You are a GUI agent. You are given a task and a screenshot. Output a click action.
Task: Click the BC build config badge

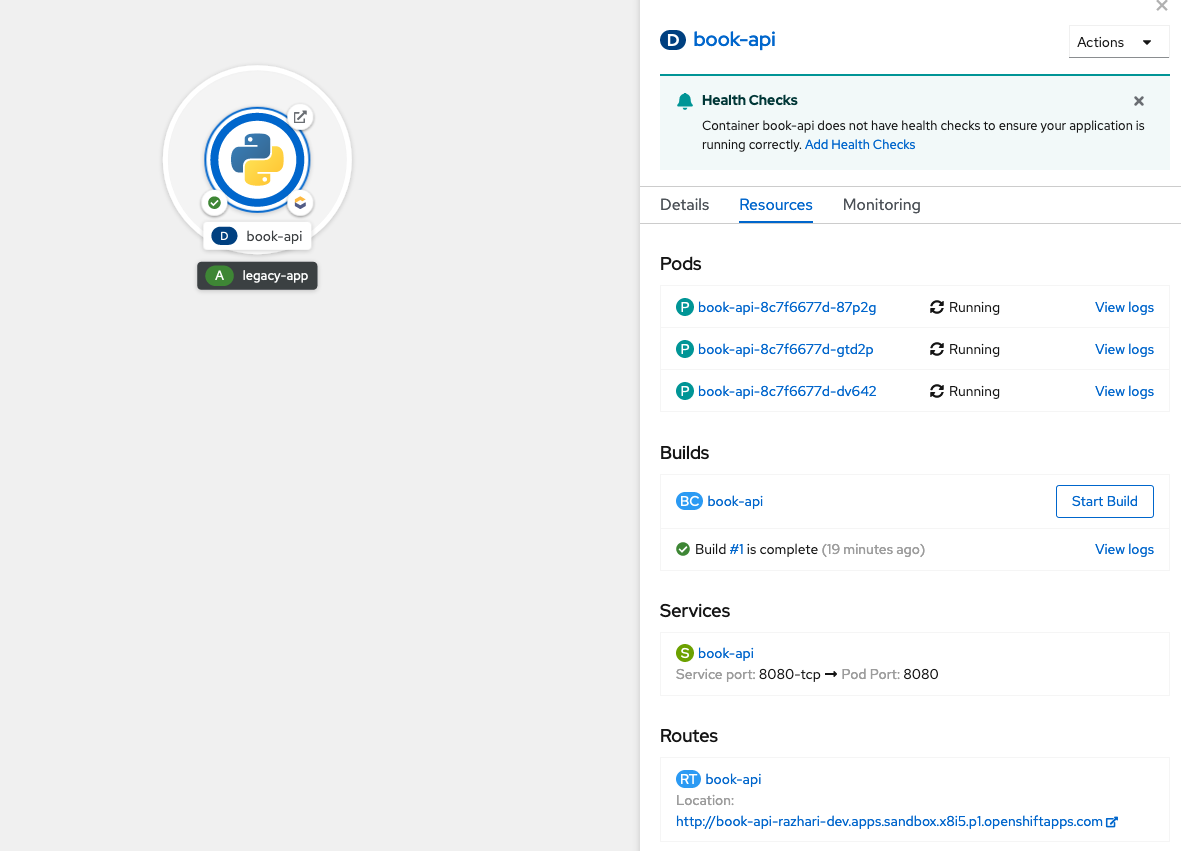[x=689, y=501]
